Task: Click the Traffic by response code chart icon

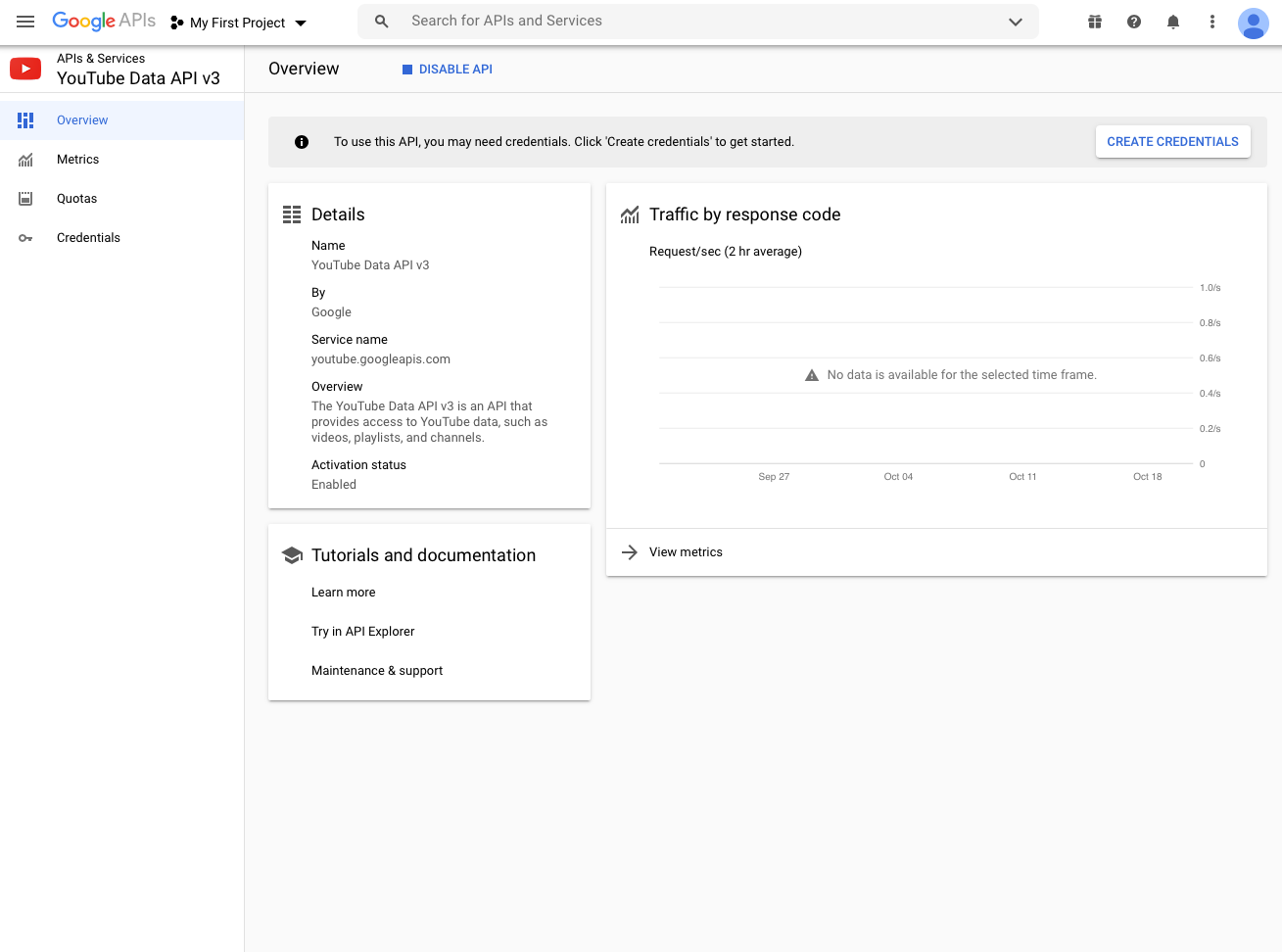Action: click(630, 214)
